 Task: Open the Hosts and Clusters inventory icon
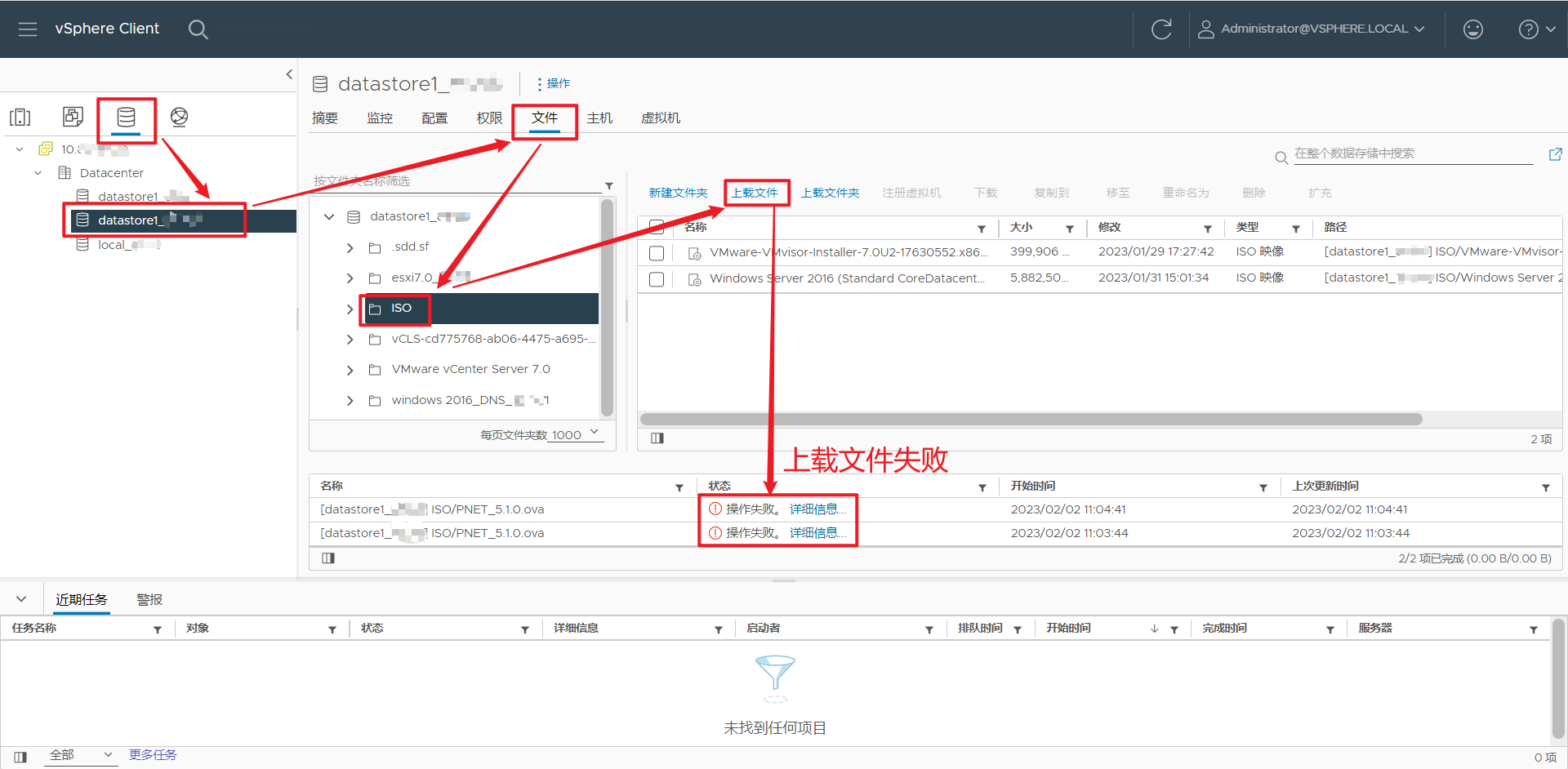tap(20, 116)
